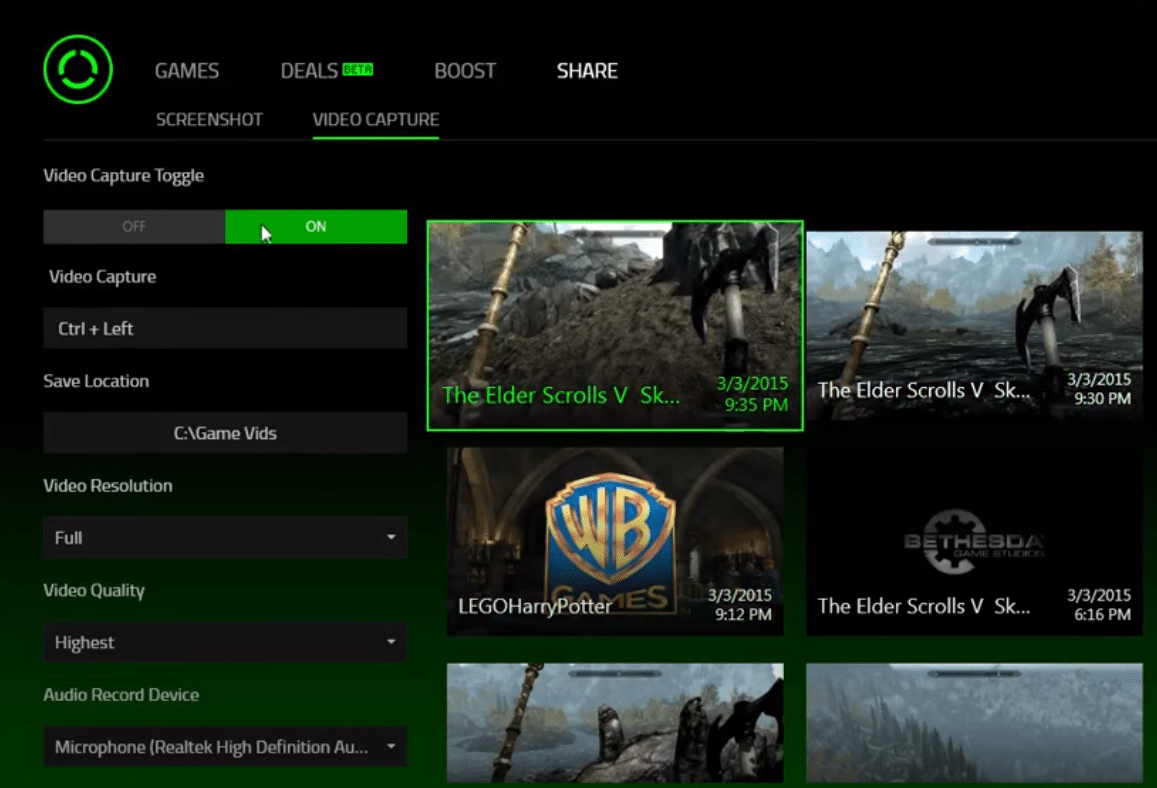The width and height of the screenshot is (1157, 788).
Task: Click the Video Capture hotkey label
Action: click(x=103, y=277)
